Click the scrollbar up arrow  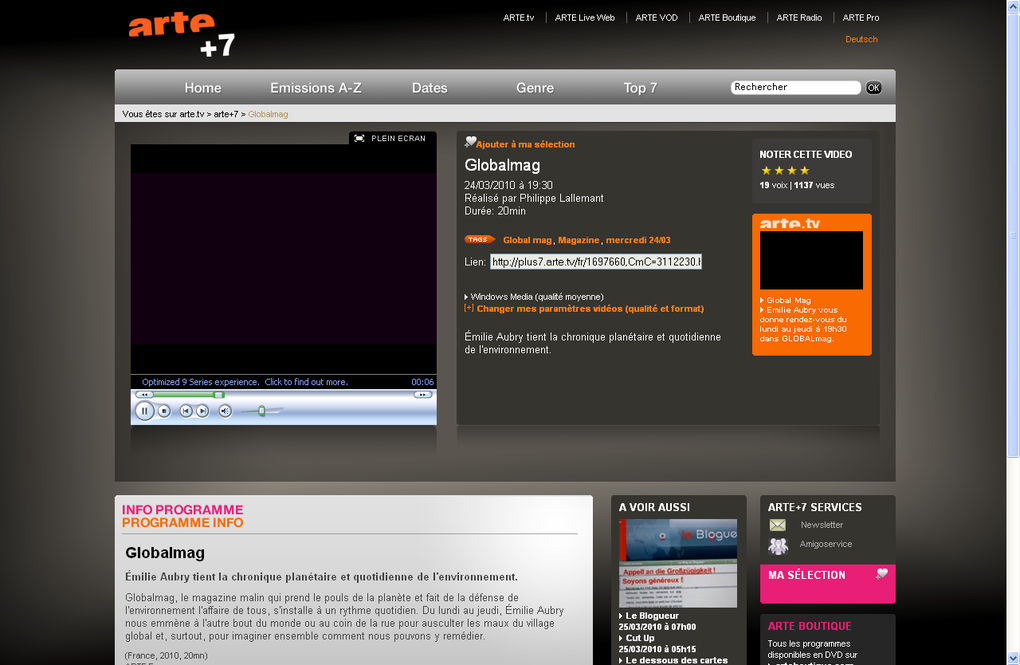click(1013, 5)
